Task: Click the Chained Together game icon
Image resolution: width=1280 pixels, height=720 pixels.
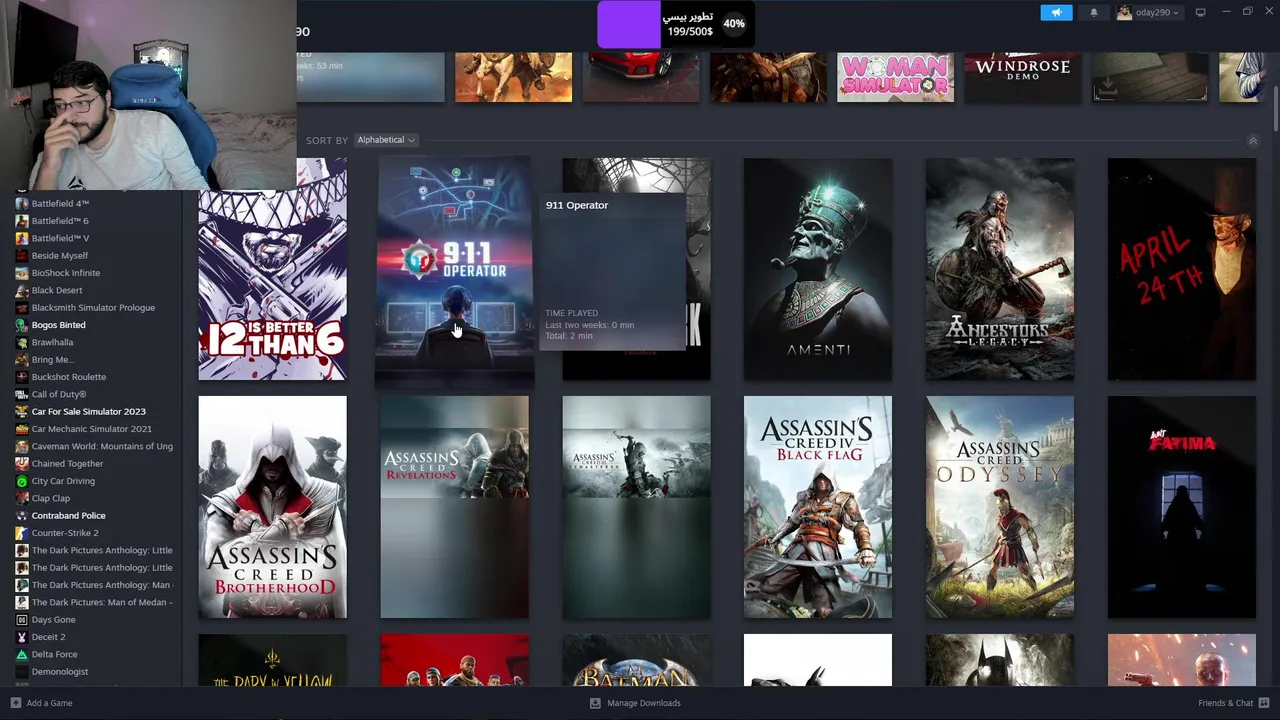Action: [x=22, y=463]
